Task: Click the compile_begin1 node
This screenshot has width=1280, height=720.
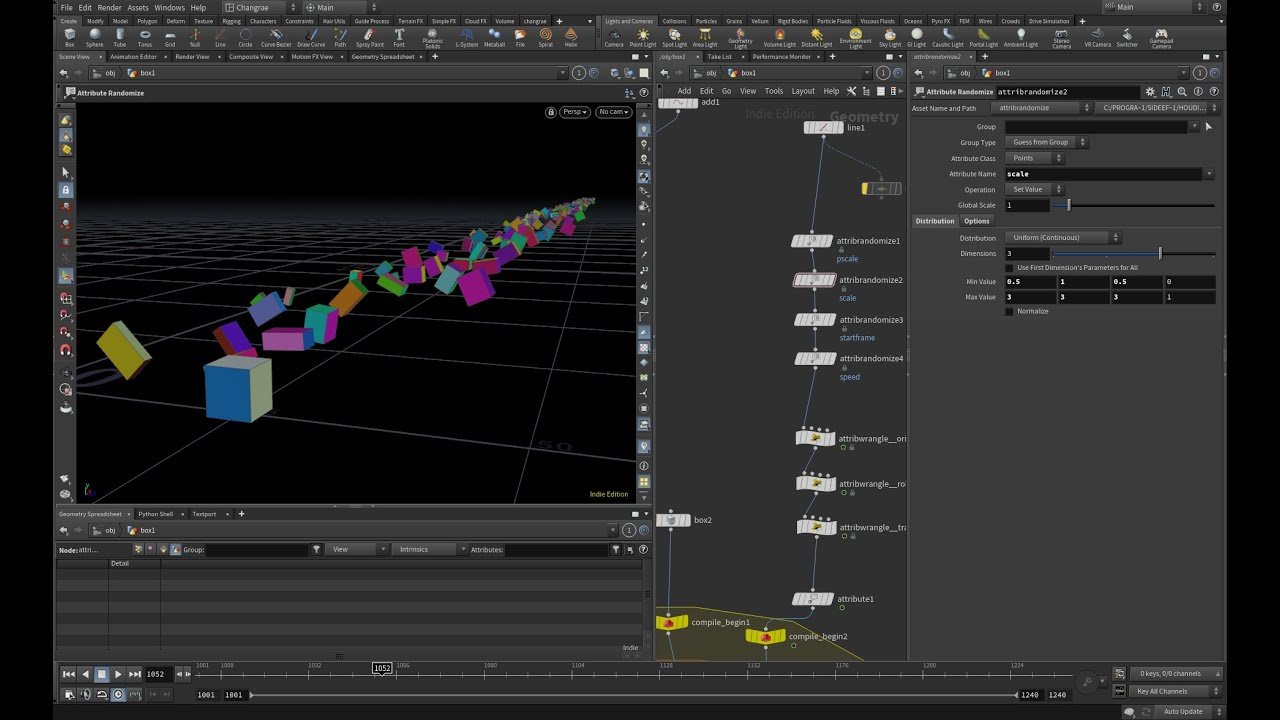Action: [672, 622]
